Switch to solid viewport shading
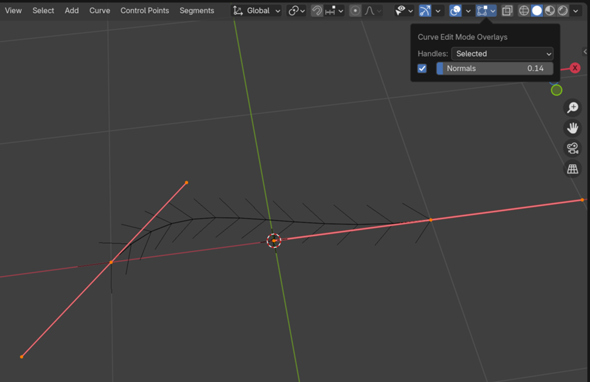This screenshot has height=382, width=590. (x=537, y=11)
